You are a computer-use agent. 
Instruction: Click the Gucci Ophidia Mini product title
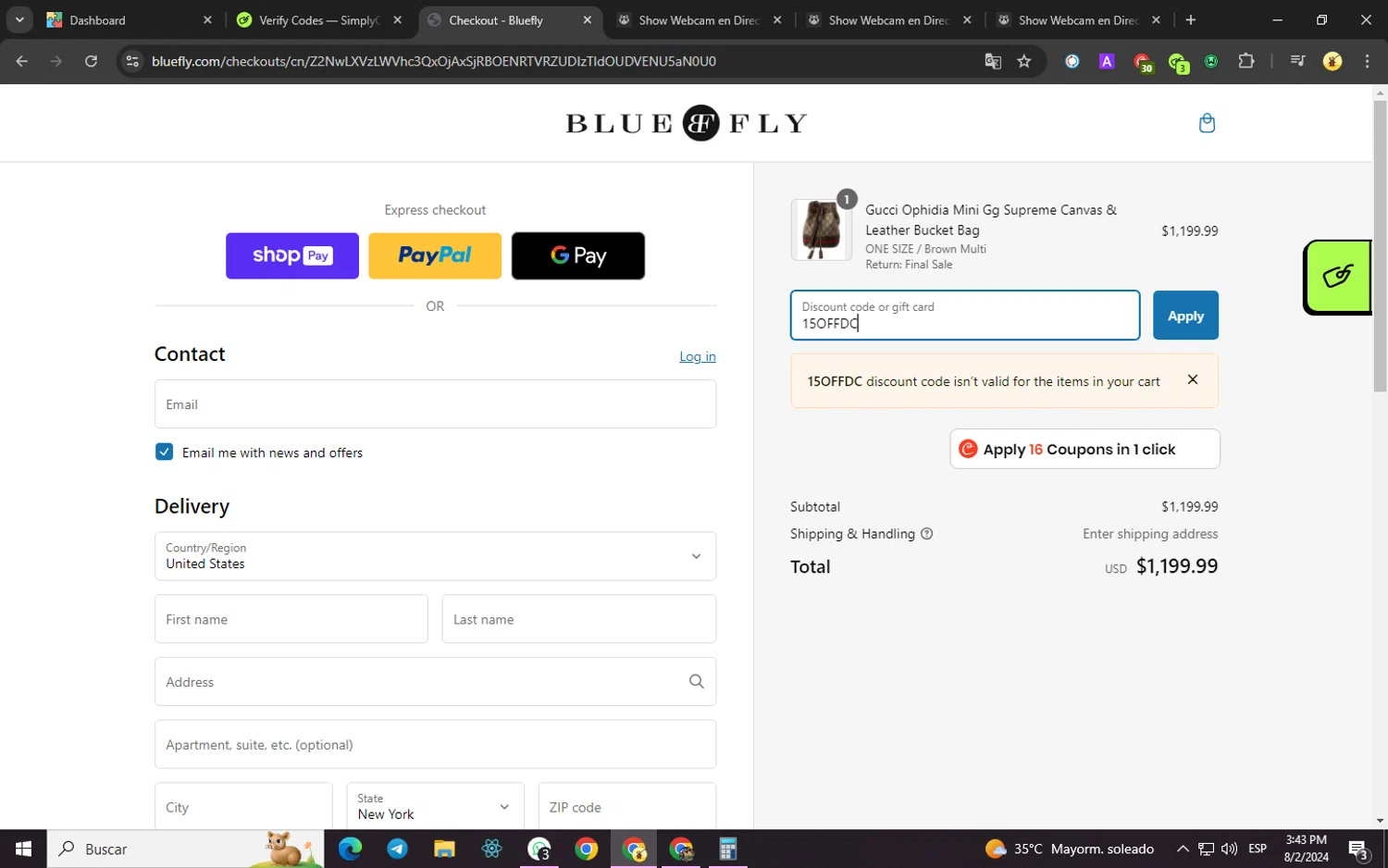tap(990, 220)
